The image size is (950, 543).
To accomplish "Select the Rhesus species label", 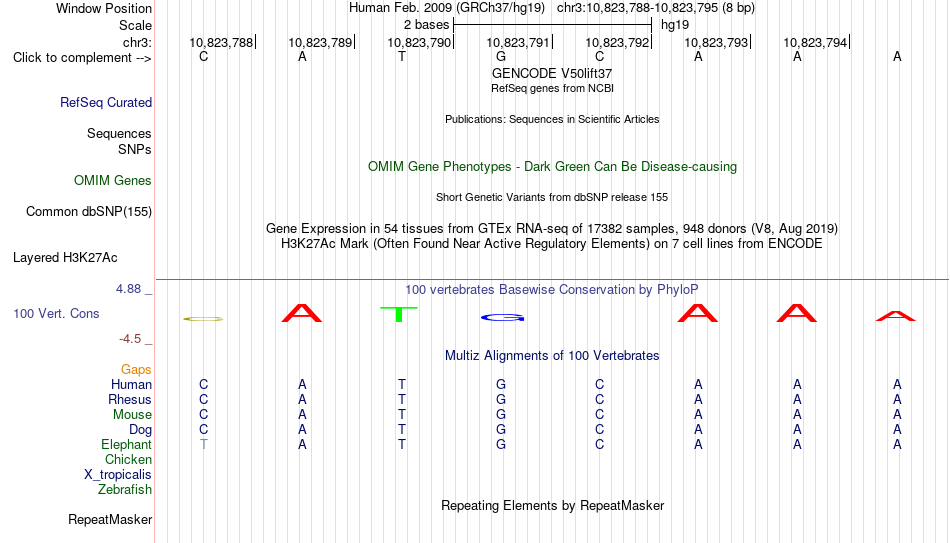I will (130, 399).
